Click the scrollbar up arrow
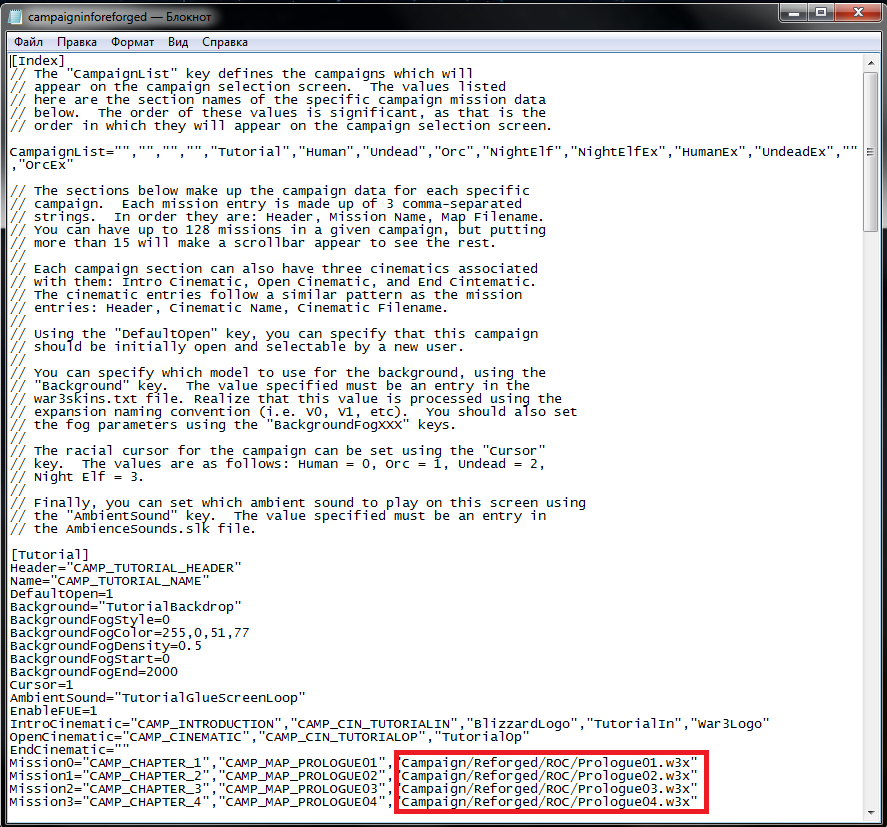This screenshot has height=827, width=887. click(x=871, y=63)
